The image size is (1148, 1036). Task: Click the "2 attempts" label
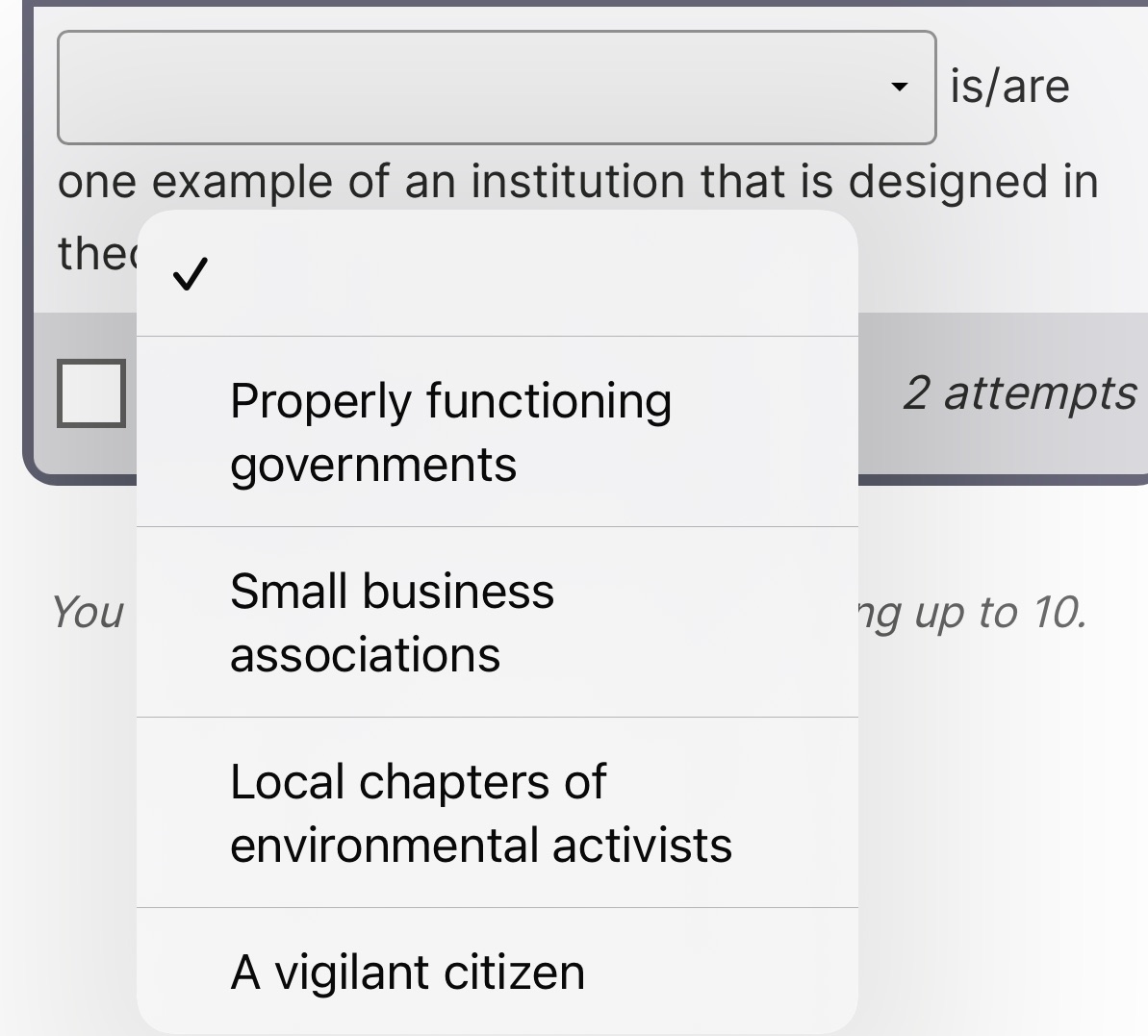point(1019,392)
